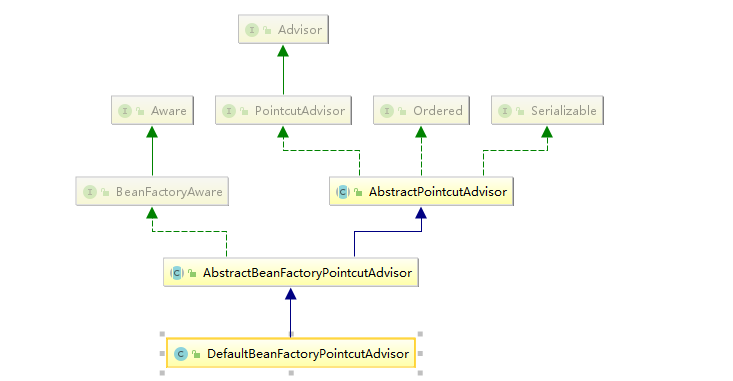Viewport: 733px width, 381px height.
Task: Click the interface icon on Serializable
Action: pyautogui.click(x=505, y=111)
